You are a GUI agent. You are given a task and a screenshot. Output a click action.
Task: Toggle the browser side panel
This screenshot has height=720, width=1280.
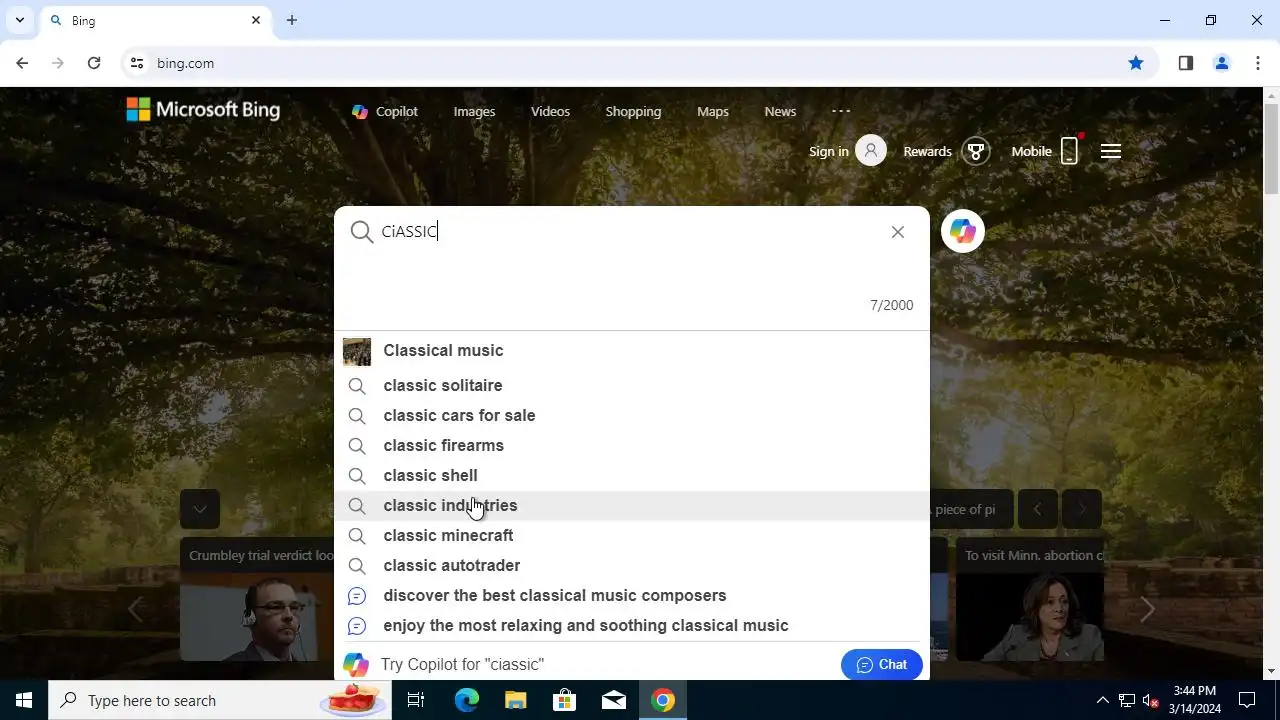[x=1186, y=63]
